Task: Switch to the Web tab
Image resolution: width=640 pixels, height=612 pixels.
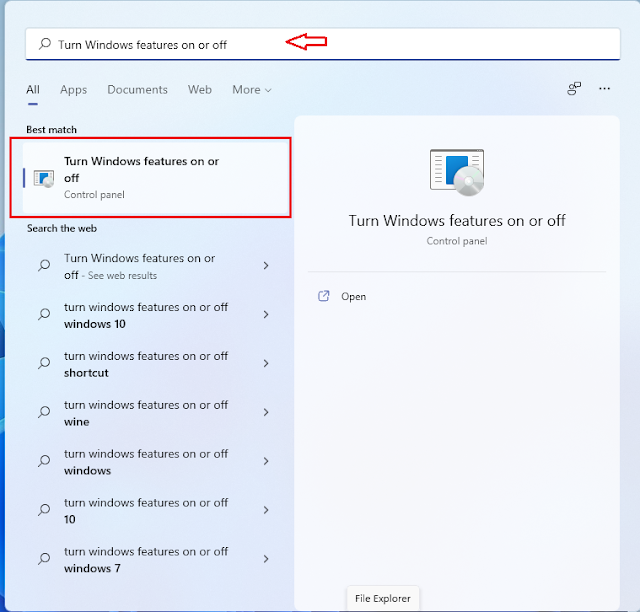Action: point(200,89)
